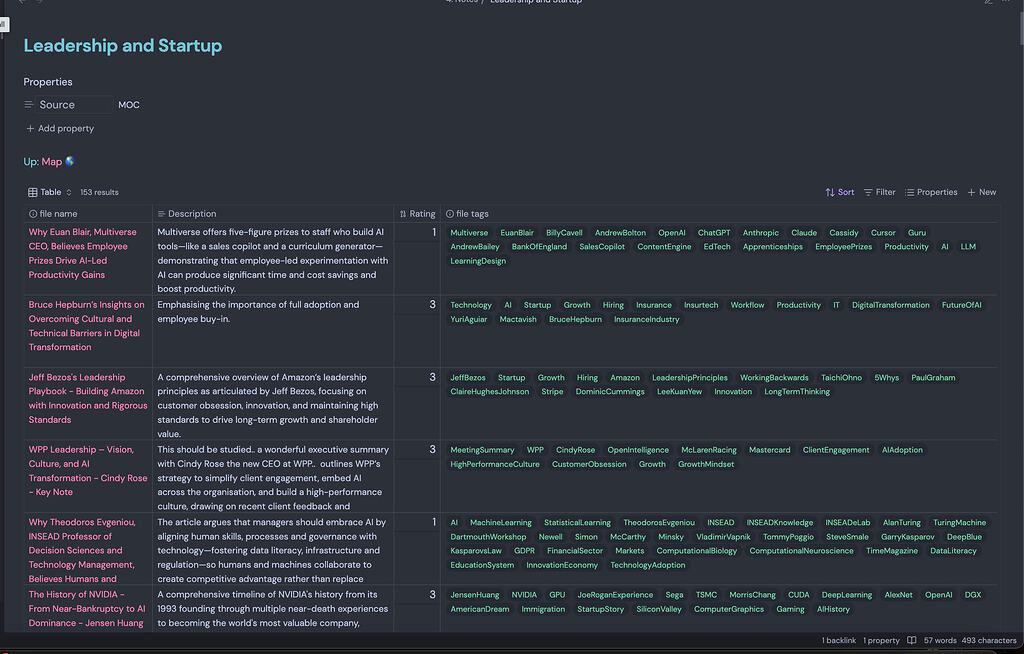This screenshot has height=654, width=1024.
Task: Click the OpenAI tag in first row
Action: coord(671,233)
